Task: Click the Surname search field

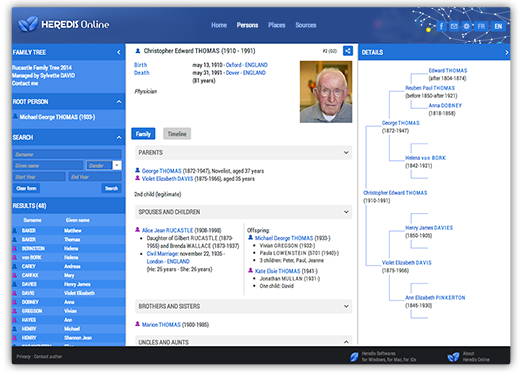Action: pos(67,154)
